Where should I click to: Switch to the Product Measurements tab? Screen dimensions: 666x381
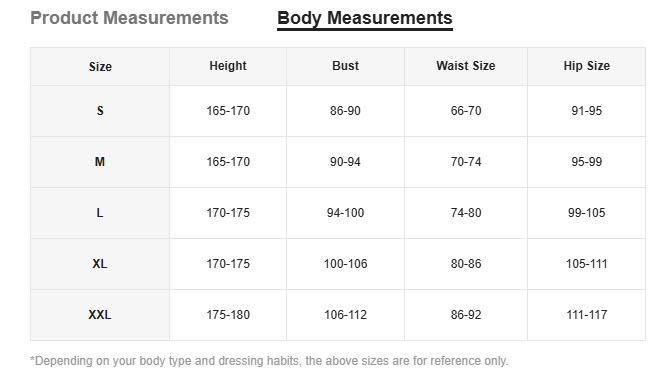pos(129,18)
